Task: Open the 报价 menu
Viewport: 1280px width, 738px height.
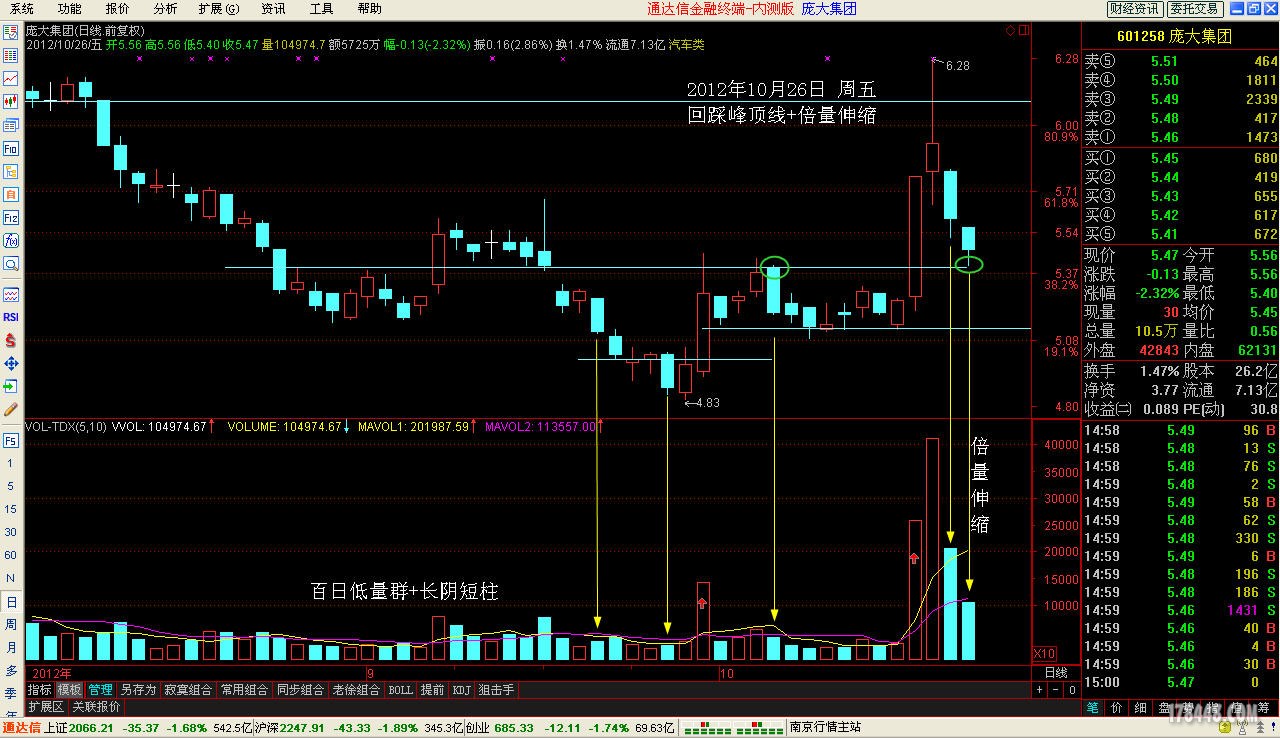Action: tap(117, 9)
